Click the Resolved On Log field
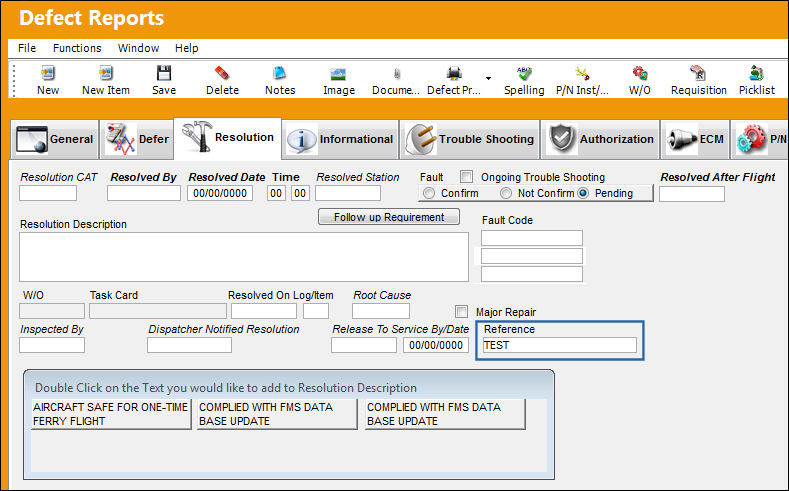 (x=264, y=311)
